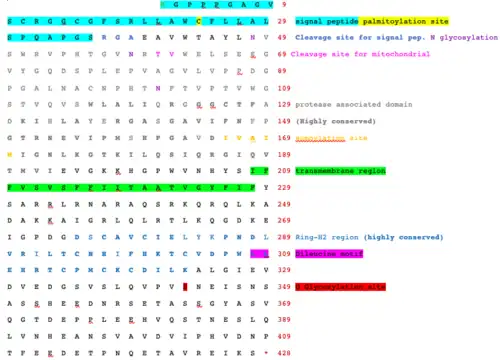Click the cyan 'signal peptide' legend label
Viewport: 500px width, 360px height.
tap(327, 21)
